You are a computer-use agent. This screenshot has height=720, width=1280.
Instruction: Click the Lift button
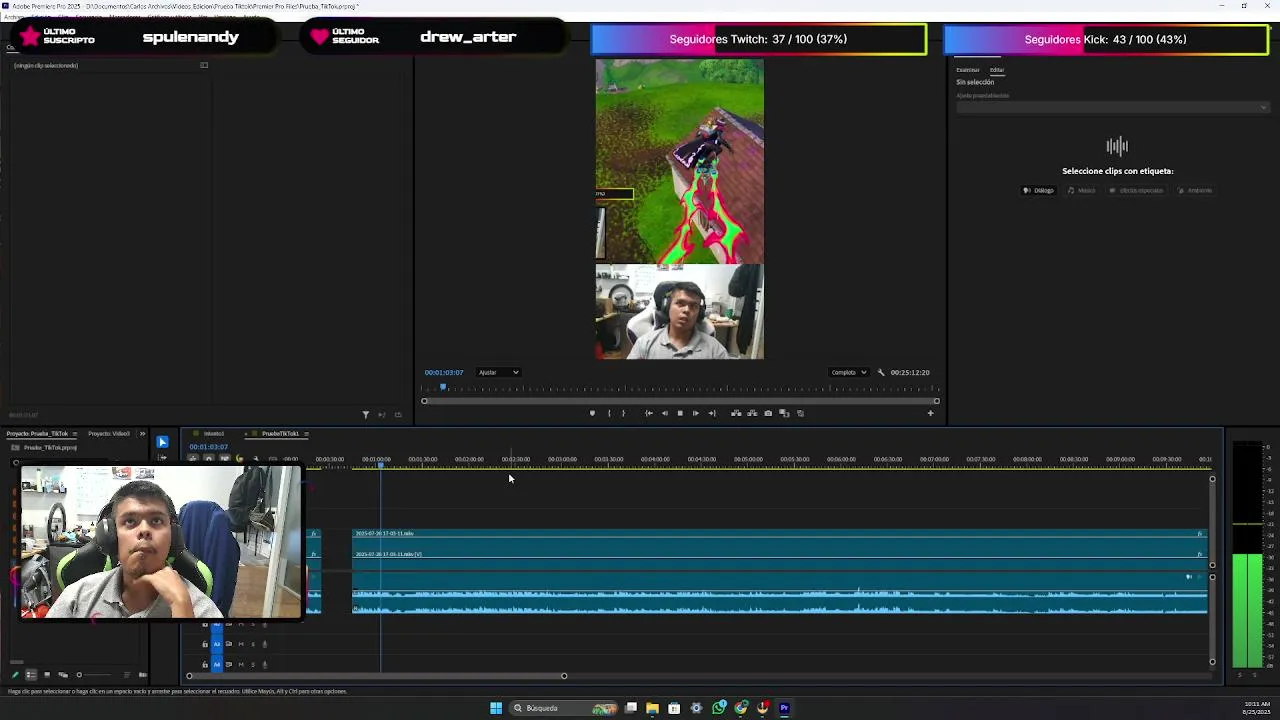pos(736,413)
